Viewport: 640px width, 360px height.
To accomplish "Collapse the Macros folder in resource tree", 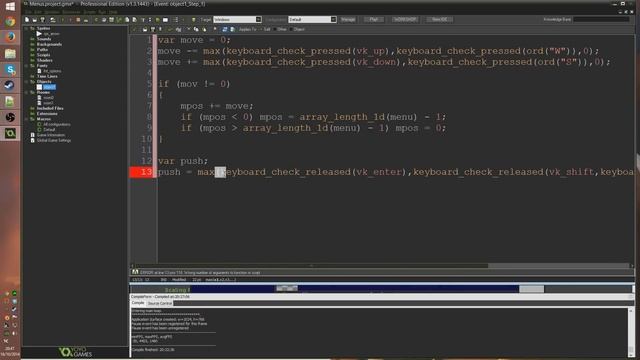I will (x=27, y=119).
